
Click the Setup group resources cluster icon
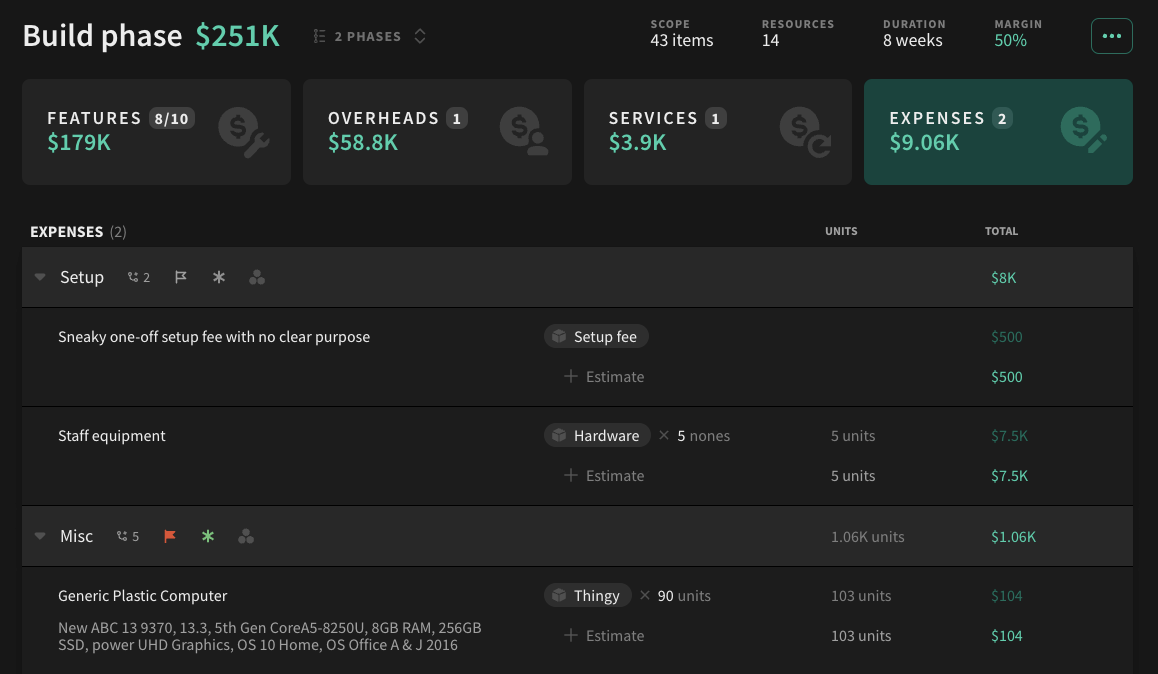pos(257,277)
